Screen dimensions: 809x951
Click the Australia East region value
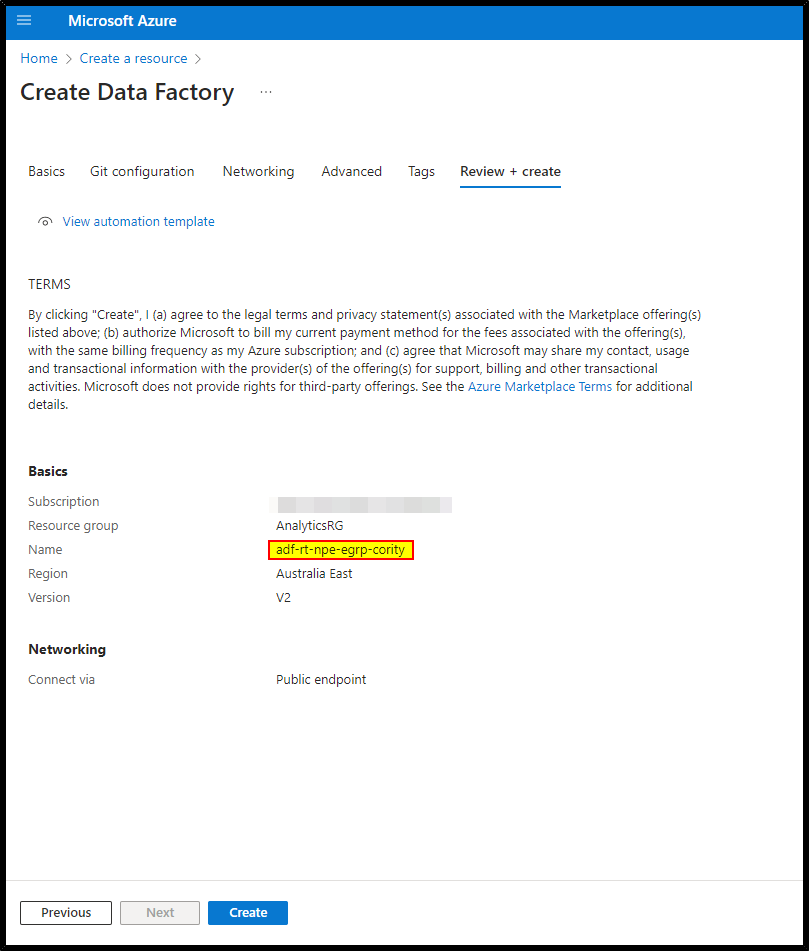tap(314, 574)
